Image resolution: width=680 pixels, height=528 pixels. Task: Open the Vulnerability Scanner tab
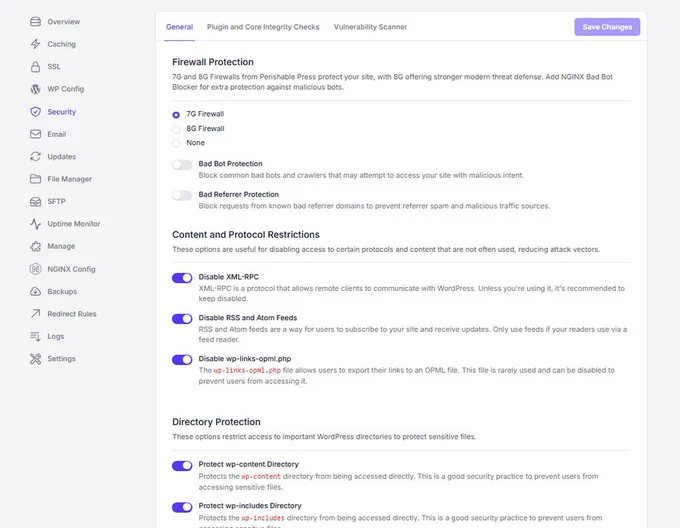[x=370, y=27]
